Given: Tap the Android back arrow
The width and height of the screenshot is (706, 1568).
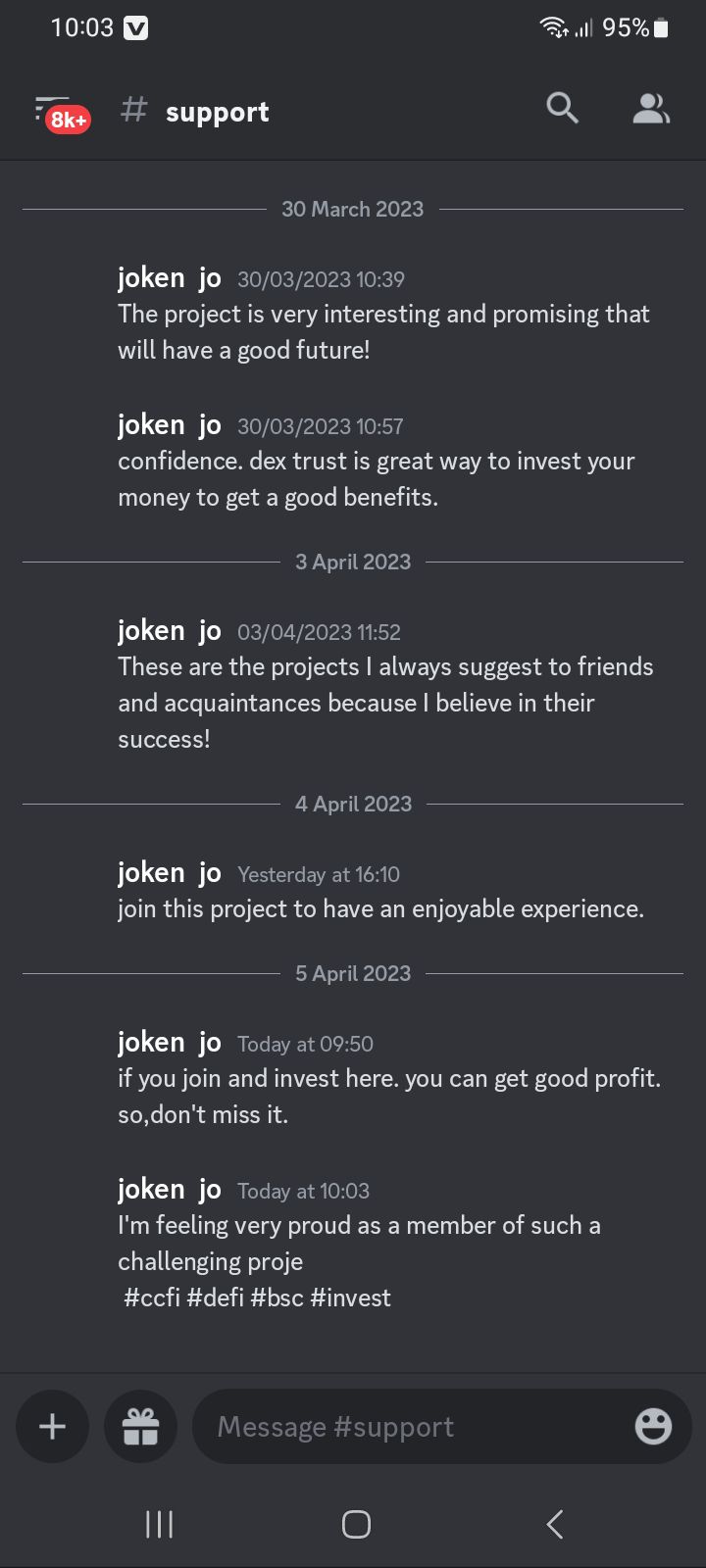Looking at the screenshot, I should coord(555,1524).
